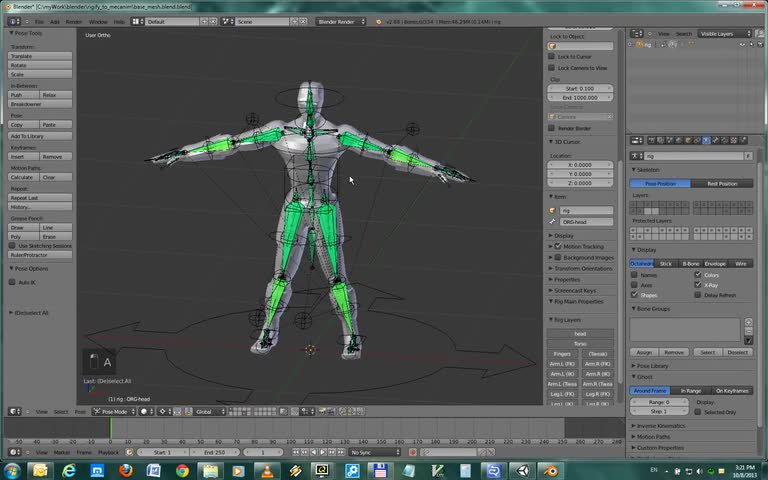Click the Torso rig layer button
The width and height of the screenshot is (768, 480).
click(x=580, y=343)
